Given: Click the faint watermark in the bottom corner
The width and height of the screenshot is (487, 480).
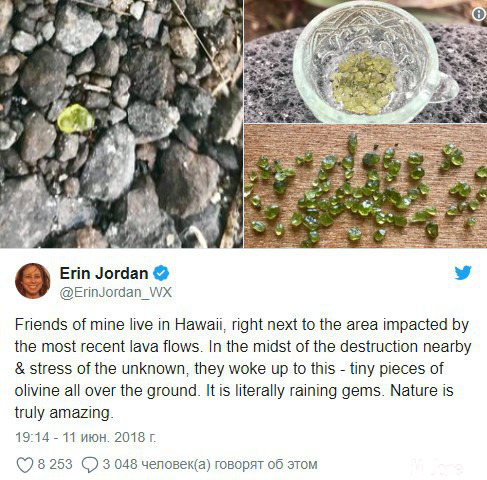Looking at the screenshot, I should point(437,466).
